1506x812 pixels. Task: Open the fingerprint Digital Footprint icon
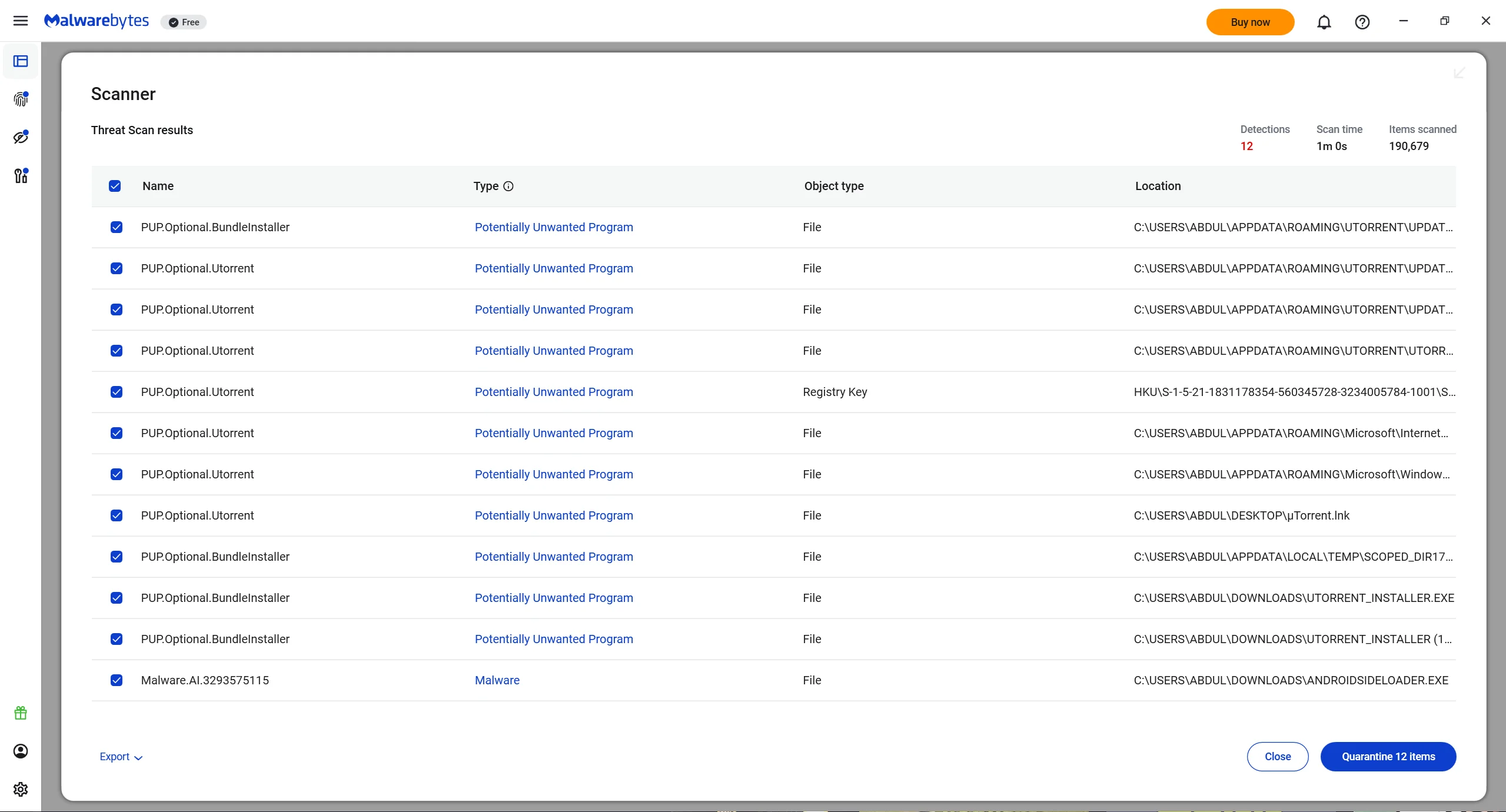click(x=21, y=99)
